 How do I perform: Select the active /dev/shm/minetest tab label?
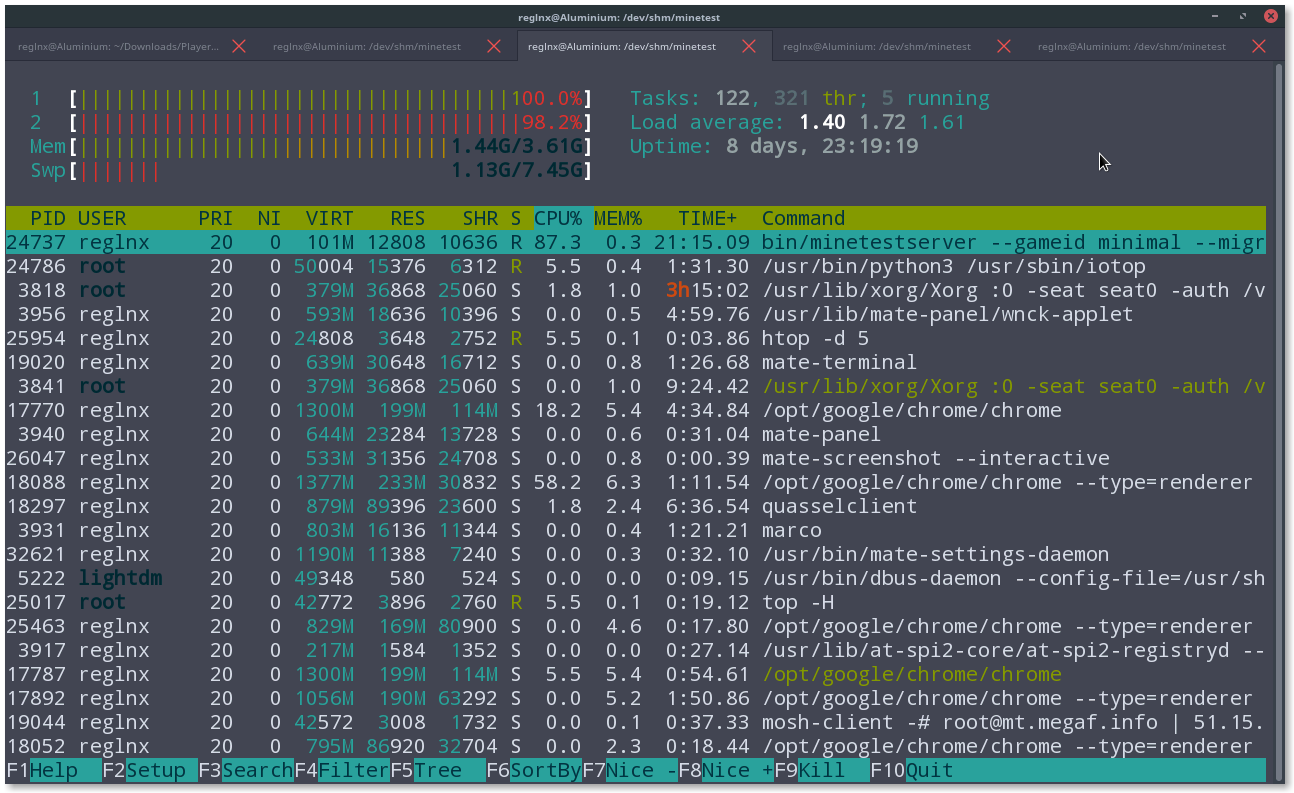pyautogui.click(x=621, y=46)
